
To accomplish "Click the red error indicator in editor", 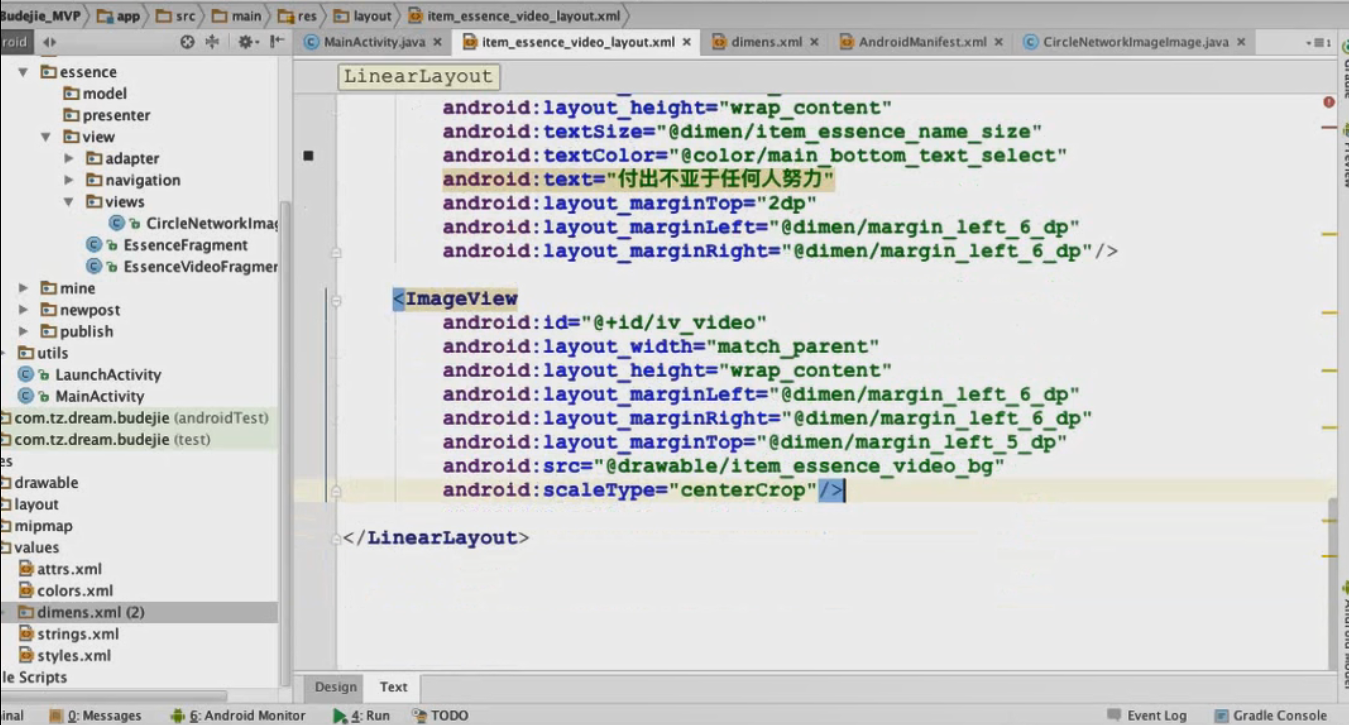I will (x=1329, y=102).
